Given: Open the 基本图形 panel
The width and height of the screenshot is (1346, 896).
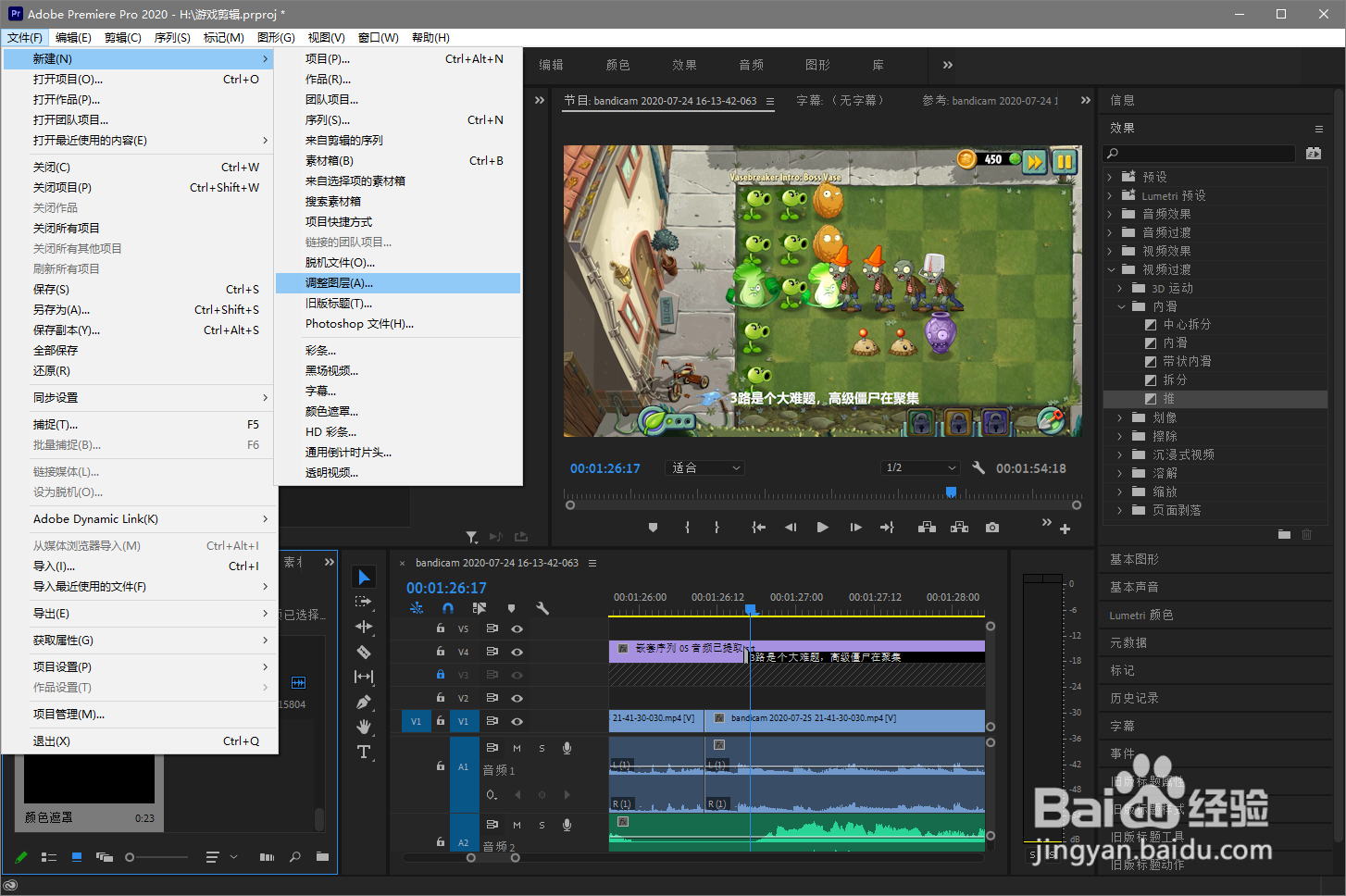Looking at the screenshot, I should point(1134,559).
